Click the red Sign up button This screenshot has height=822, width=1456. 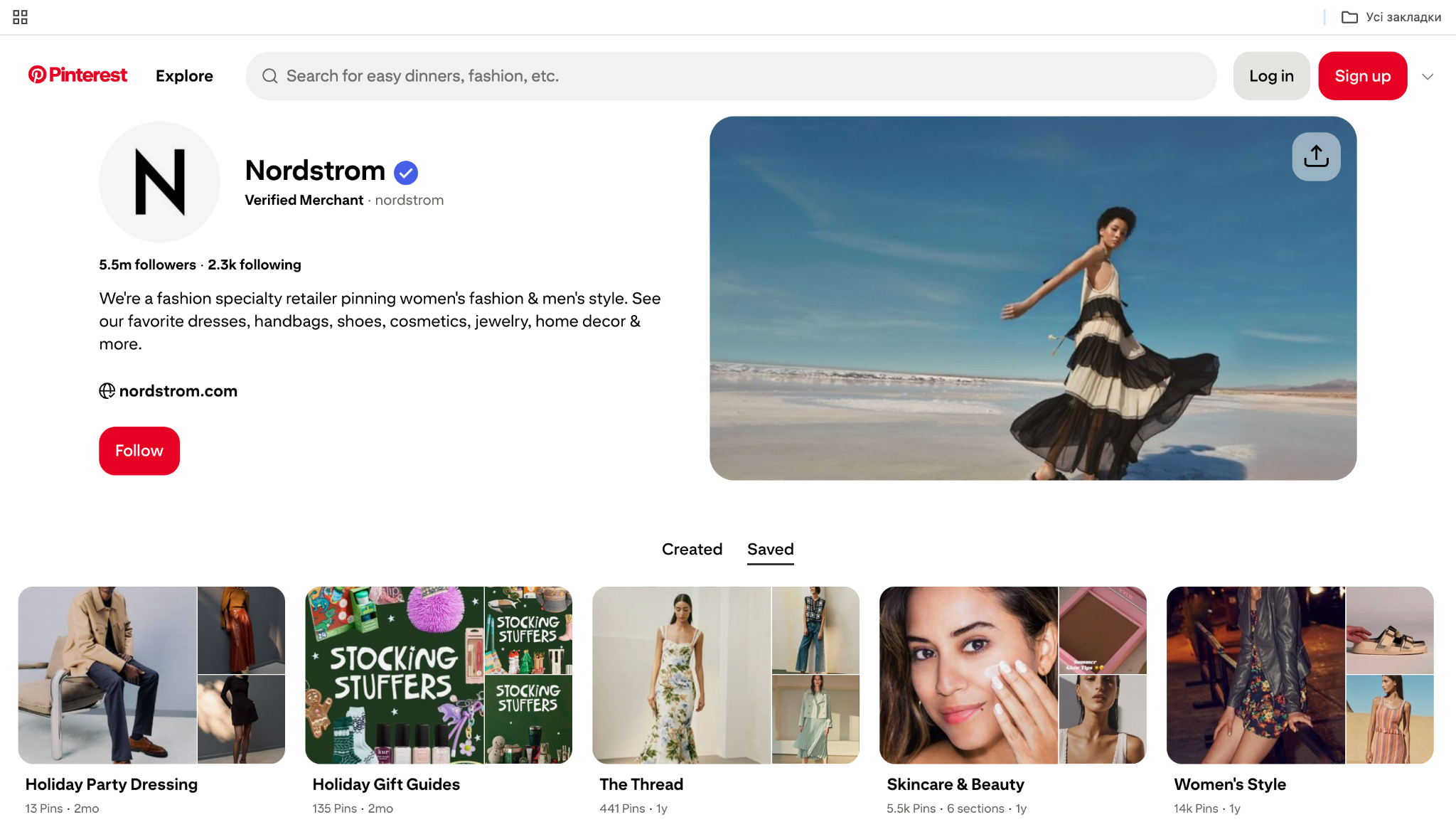coord(1362,76)
